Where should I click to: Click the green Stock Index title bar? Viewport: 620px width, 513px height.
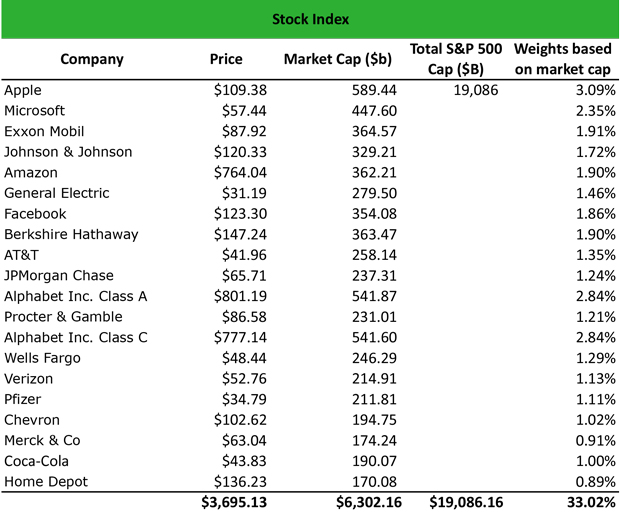click(310, 19)
